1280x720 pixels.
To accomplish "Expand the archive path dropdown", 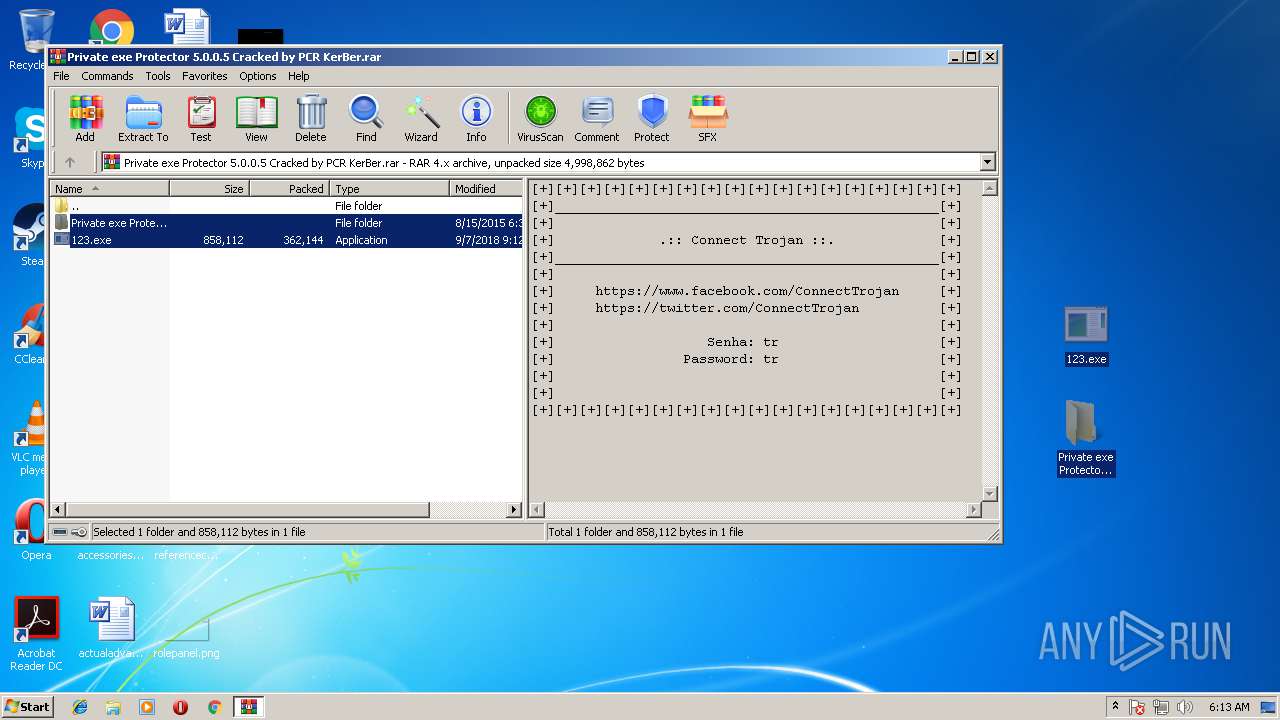I will pyautogui.click(x=988, y=162).
